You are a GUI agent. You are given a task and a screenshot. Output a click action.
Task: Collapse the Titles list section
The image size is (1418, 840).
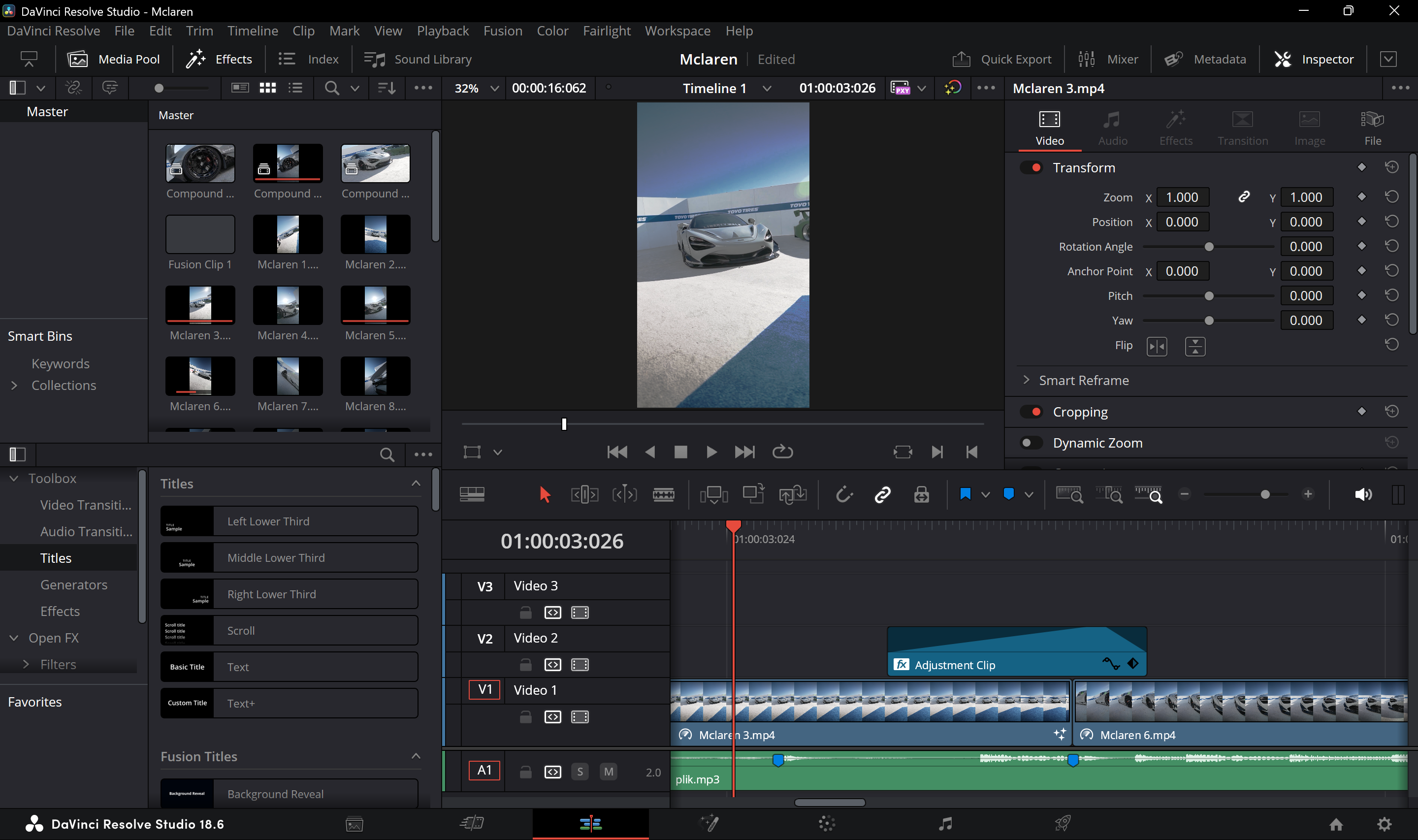[416, 484]
